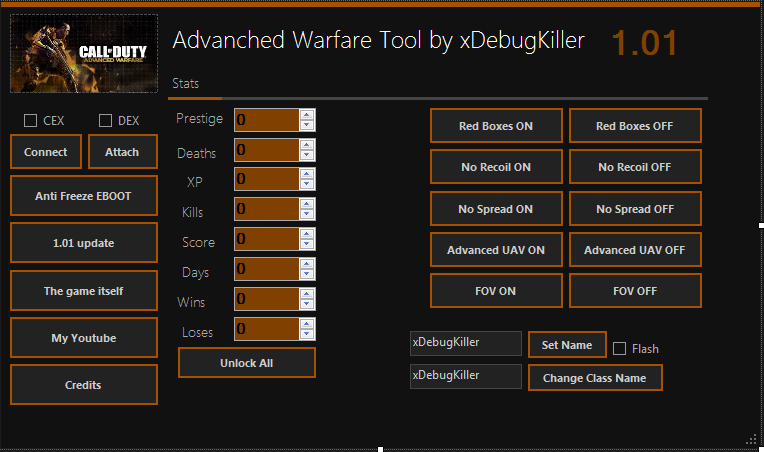Click the Set Name button

pyautogui.click(x=567, y=344)
